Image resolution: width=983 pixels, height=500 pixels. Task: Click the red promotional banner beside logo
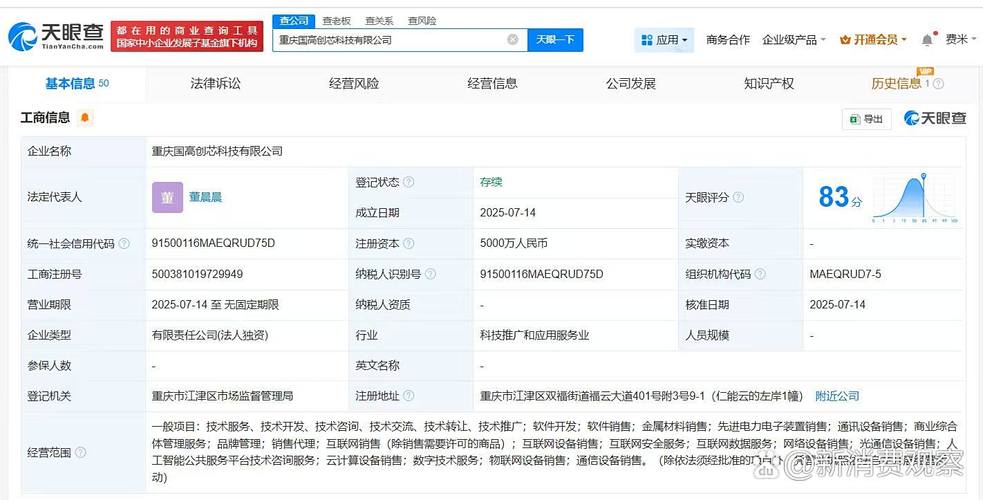[187, 36]
